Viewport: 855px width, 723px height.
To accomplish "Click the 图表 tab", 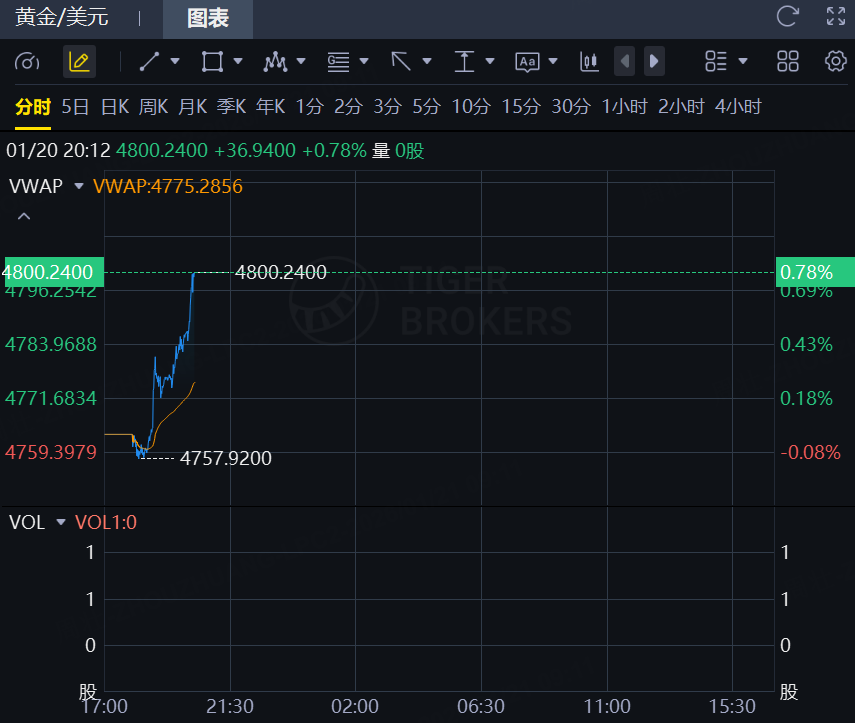I will tap(208, 18).
